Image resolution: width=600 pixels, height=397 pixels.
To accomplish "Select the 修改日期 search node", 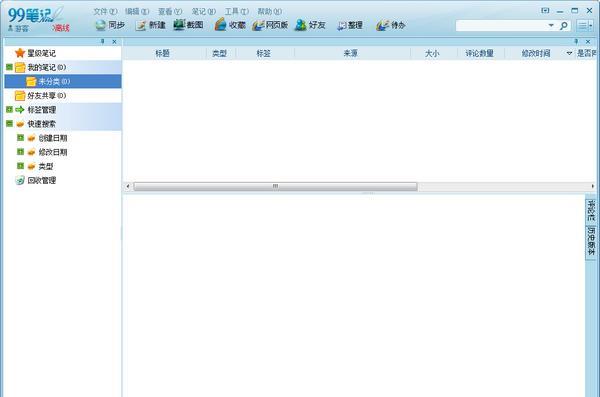I will click(53, 152).
